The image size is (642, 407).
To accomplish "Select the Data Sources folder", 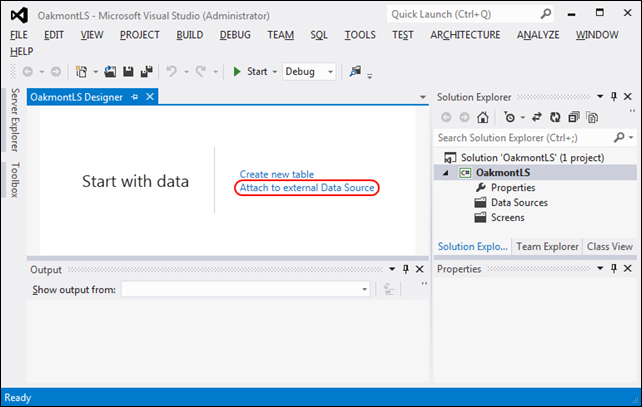I will point(519,203).
